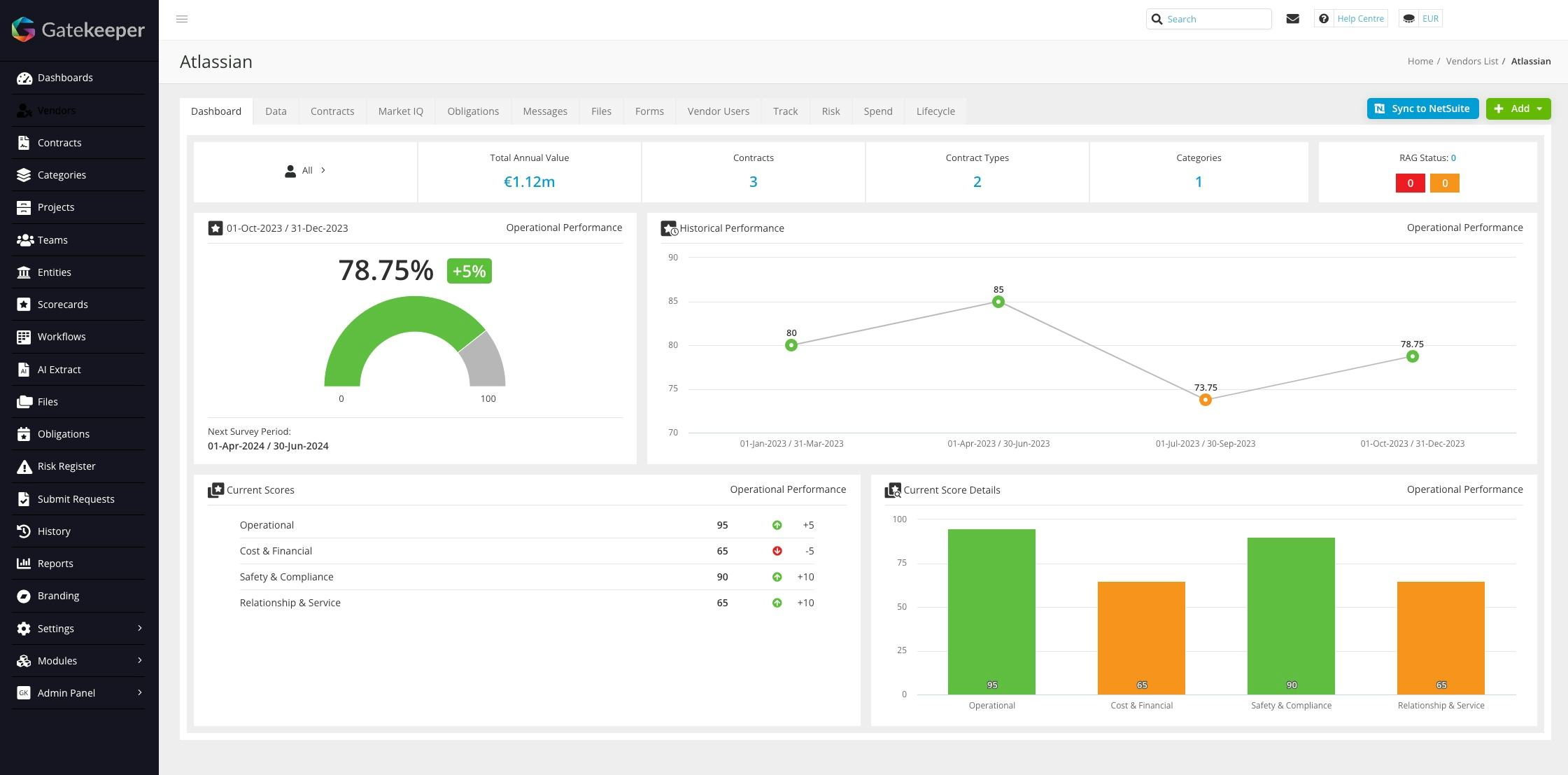Click the Admin Panel GK icon

pyautogui.click(x=24, y=693)
